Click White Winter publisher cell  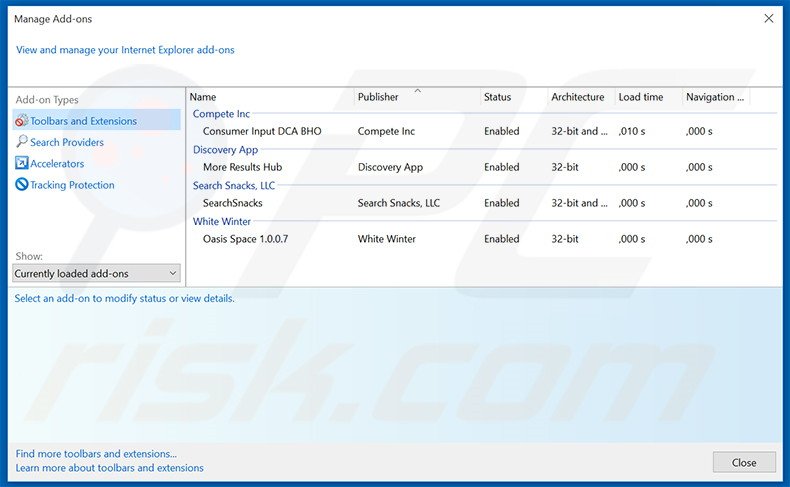point(386,239)
